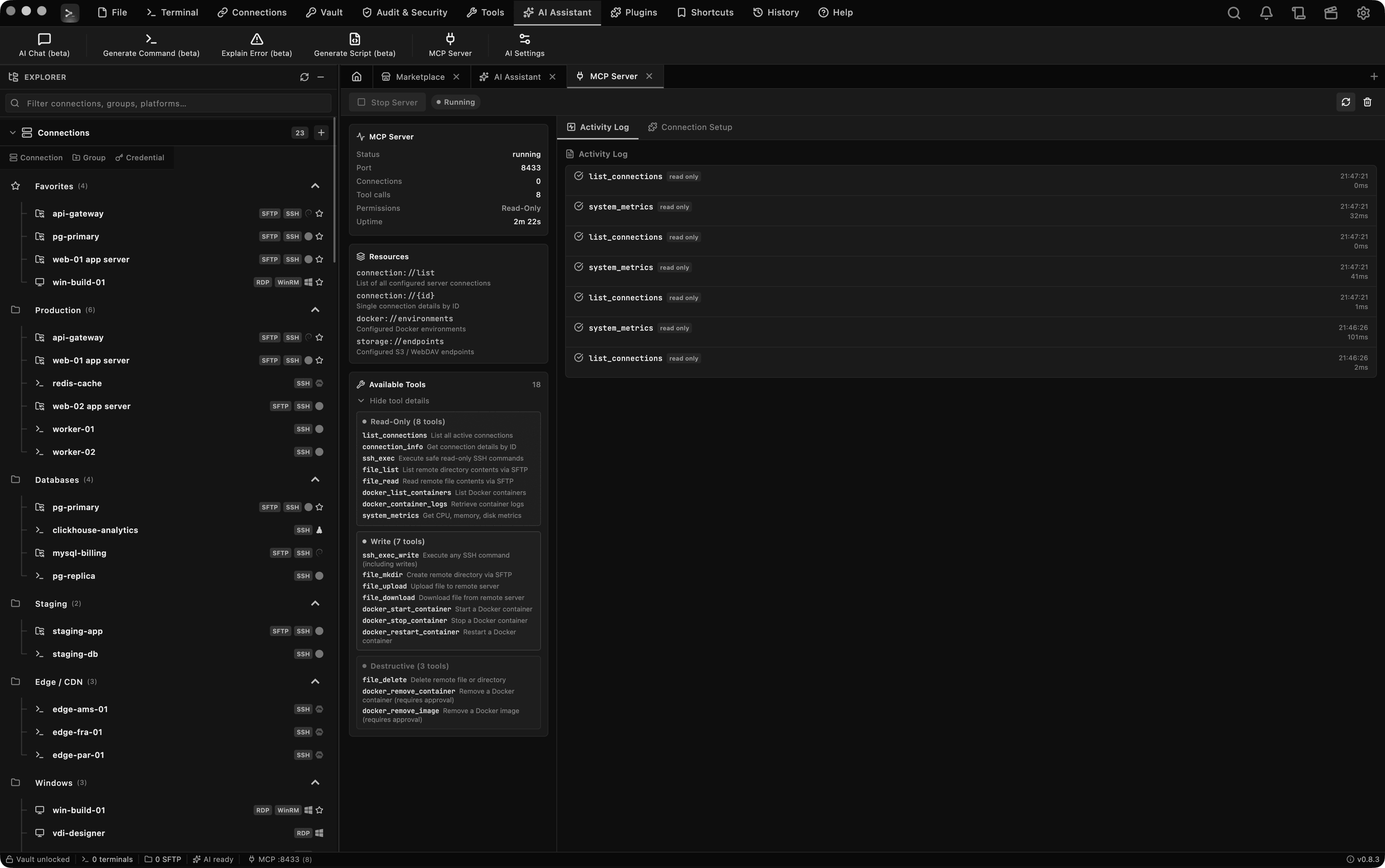Open Explain Error (beta)
This screenshot has height=868, width=1385.
(x=257, y=45)
